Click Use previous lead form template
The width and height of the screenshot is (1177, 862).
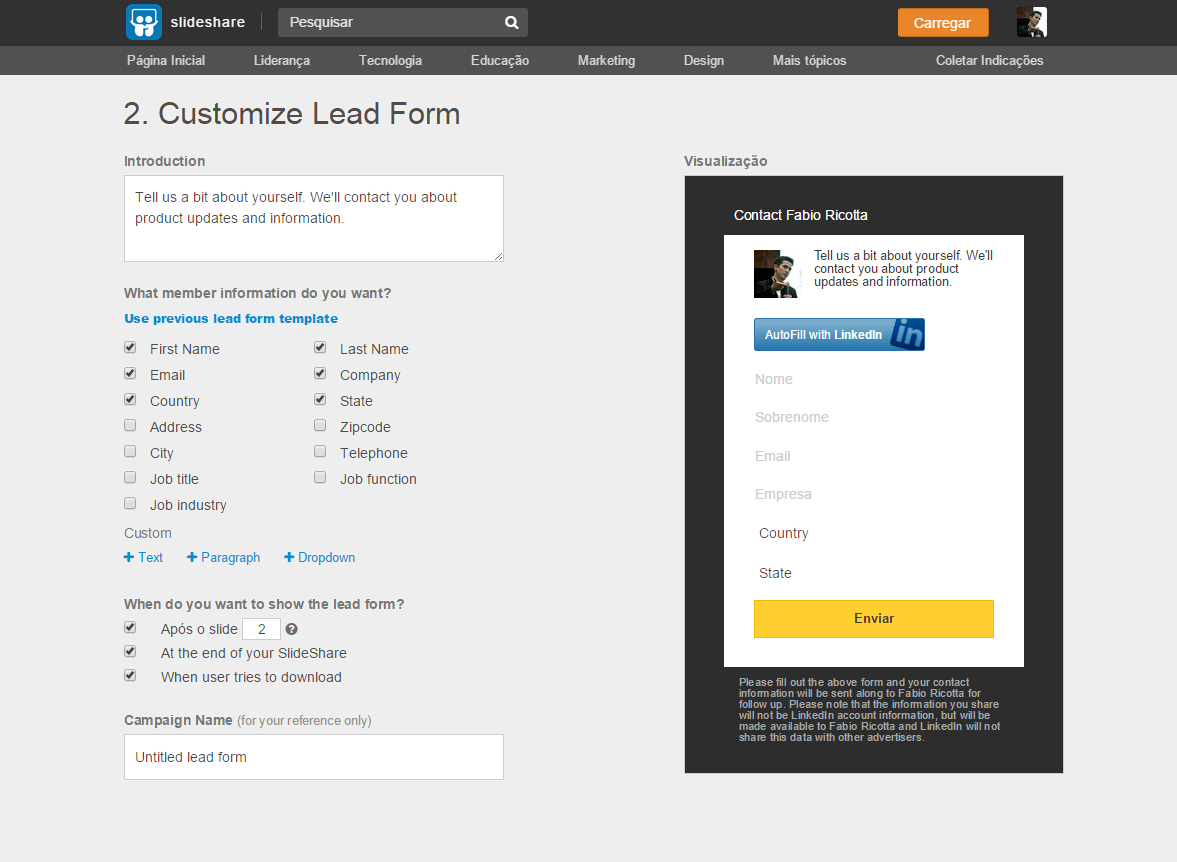[x=231, y=319]
